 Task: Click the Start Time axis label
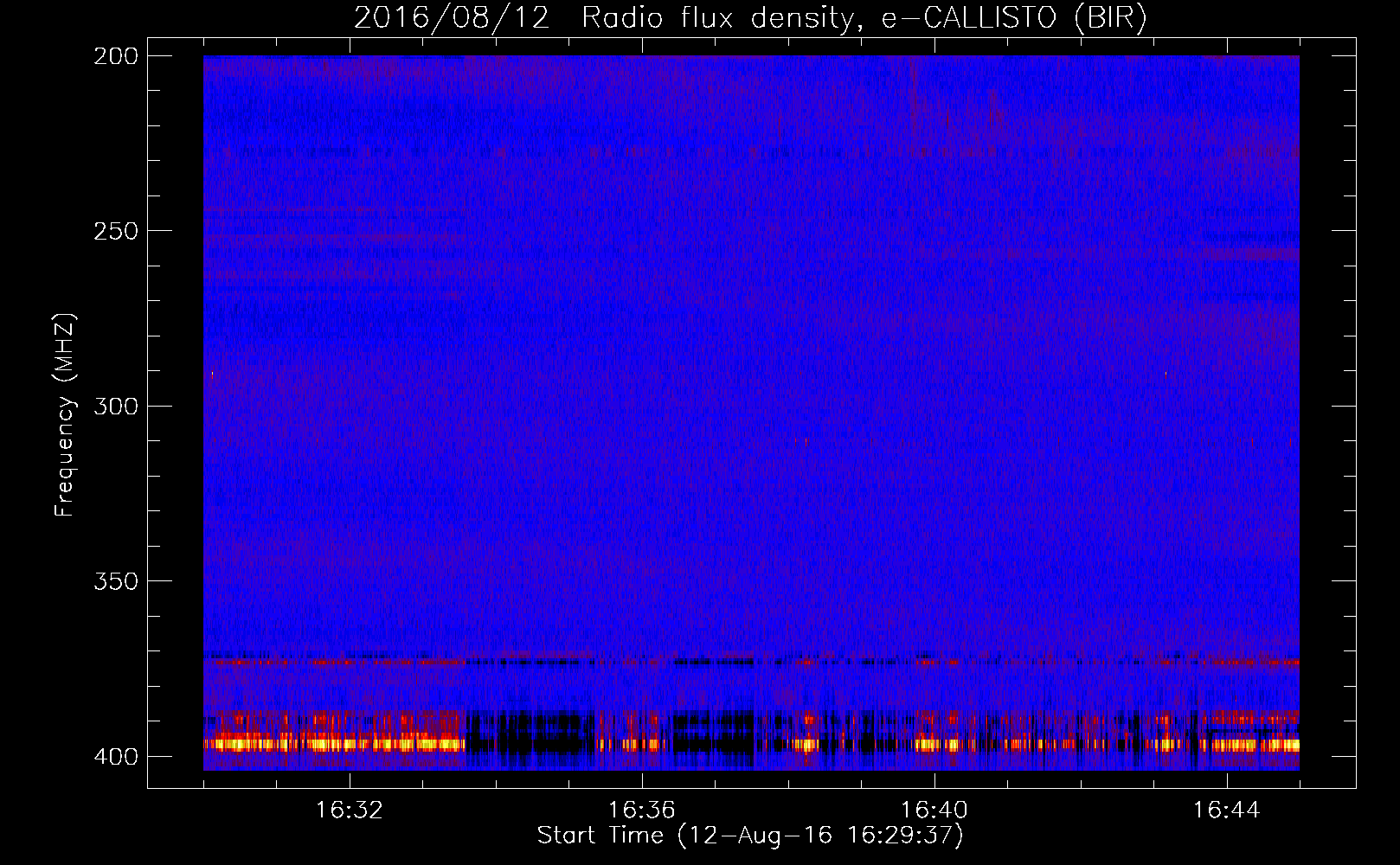[x=750, y=836]
